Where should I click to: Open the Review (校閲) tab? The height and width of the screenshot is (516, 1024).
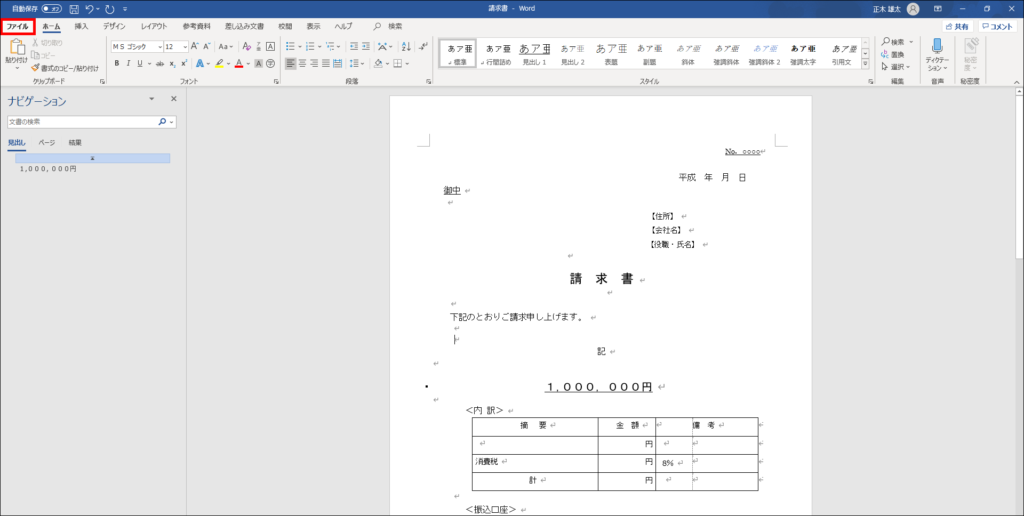[x=285, y=27]
